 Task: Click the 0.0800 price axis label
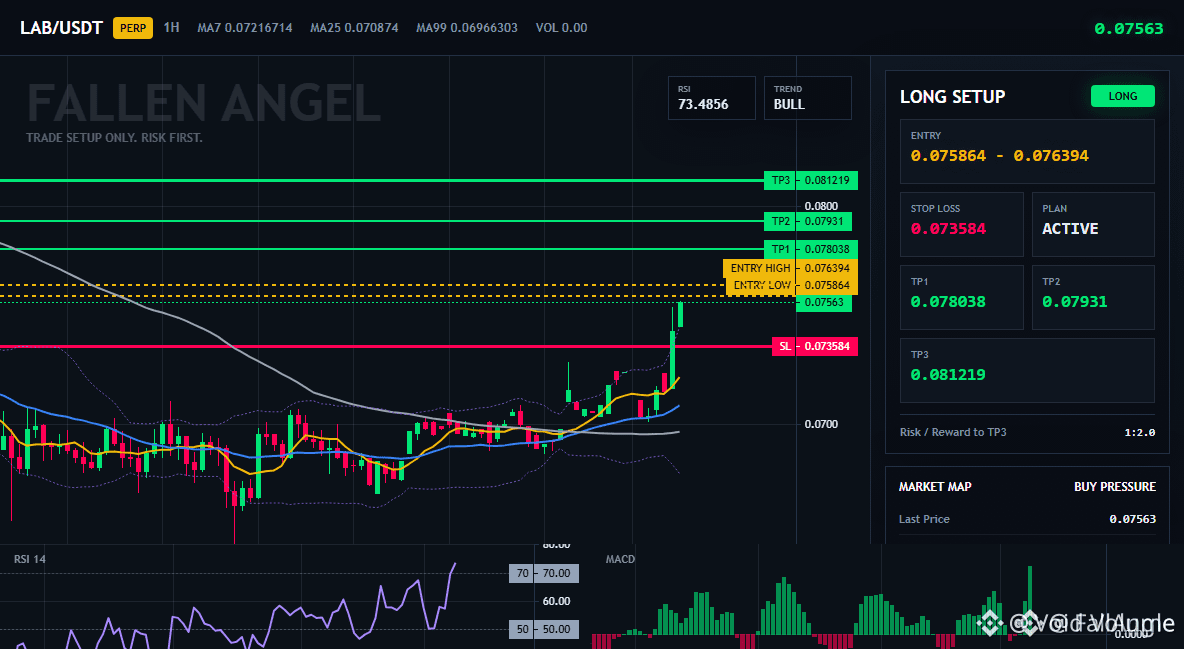tap(821, 206)
